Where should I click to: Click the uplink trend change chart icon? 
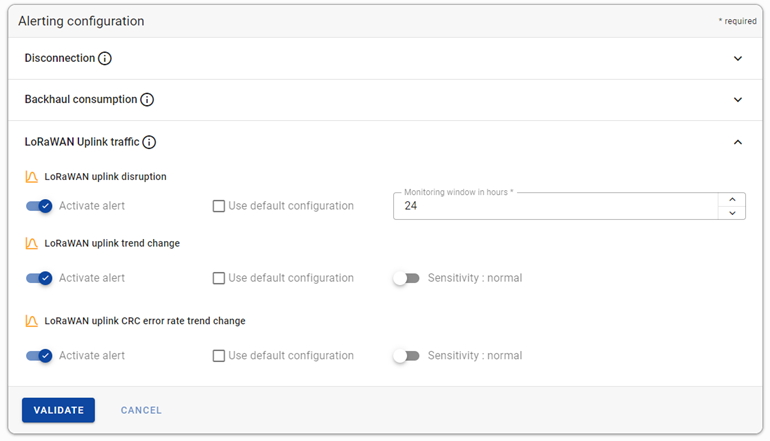point(31,244)
